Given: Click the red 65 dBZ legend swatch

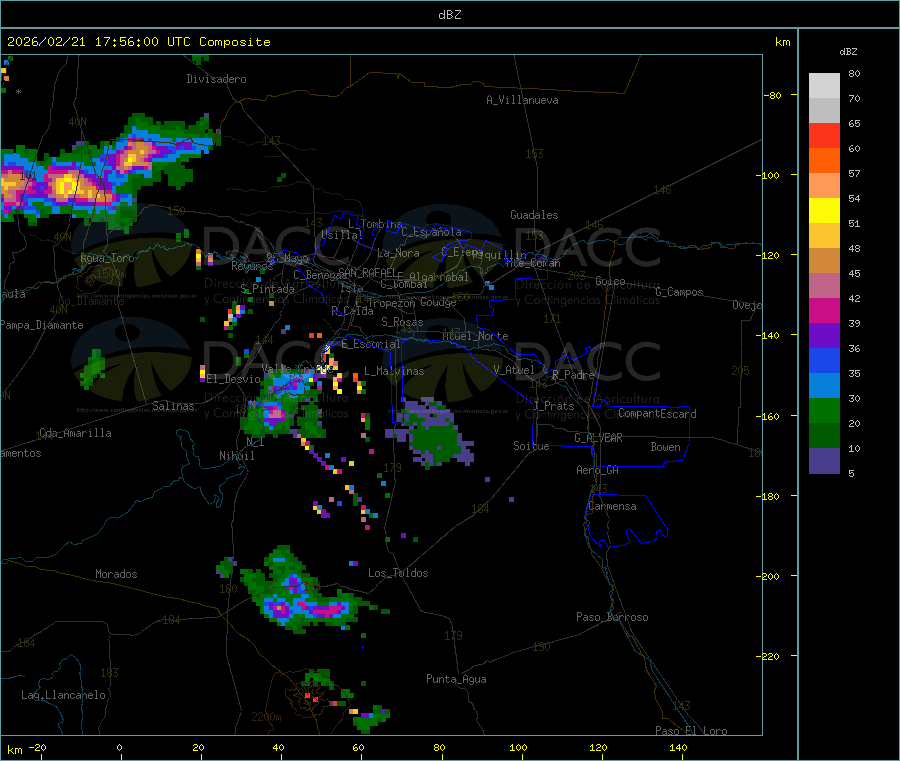Looking at the screenshot, I should click(824, 135).
